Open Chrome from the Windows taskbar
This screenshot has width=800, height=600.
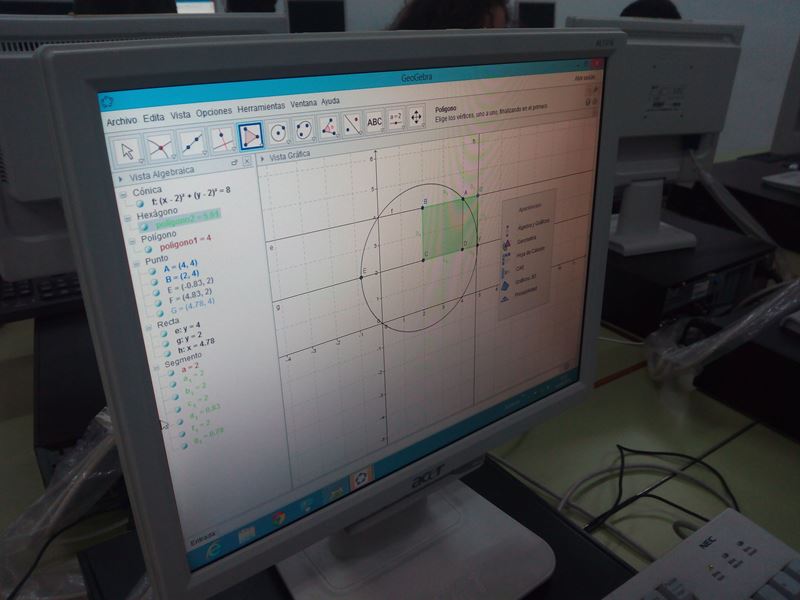[x=279, y=517]
